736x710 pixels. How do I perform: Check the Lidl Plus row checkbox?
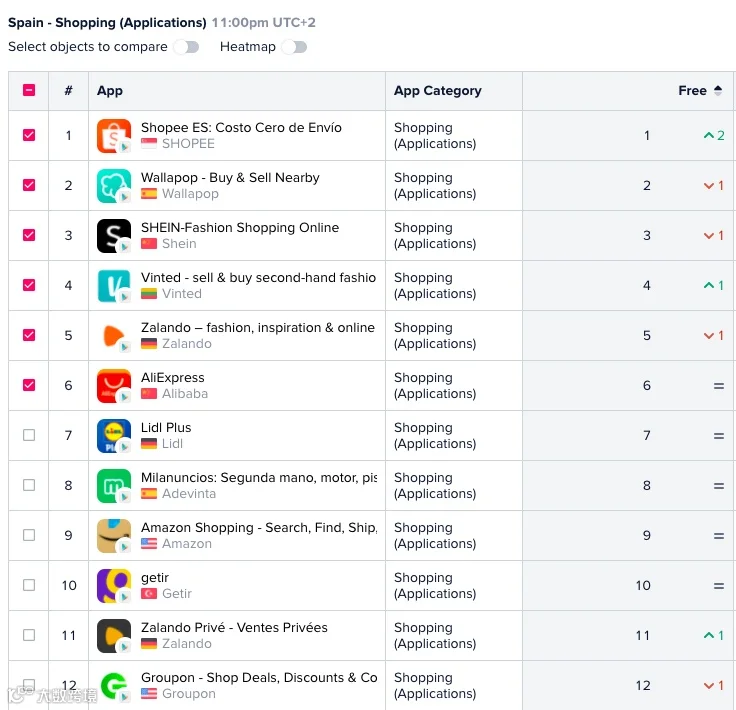point(29,435)
